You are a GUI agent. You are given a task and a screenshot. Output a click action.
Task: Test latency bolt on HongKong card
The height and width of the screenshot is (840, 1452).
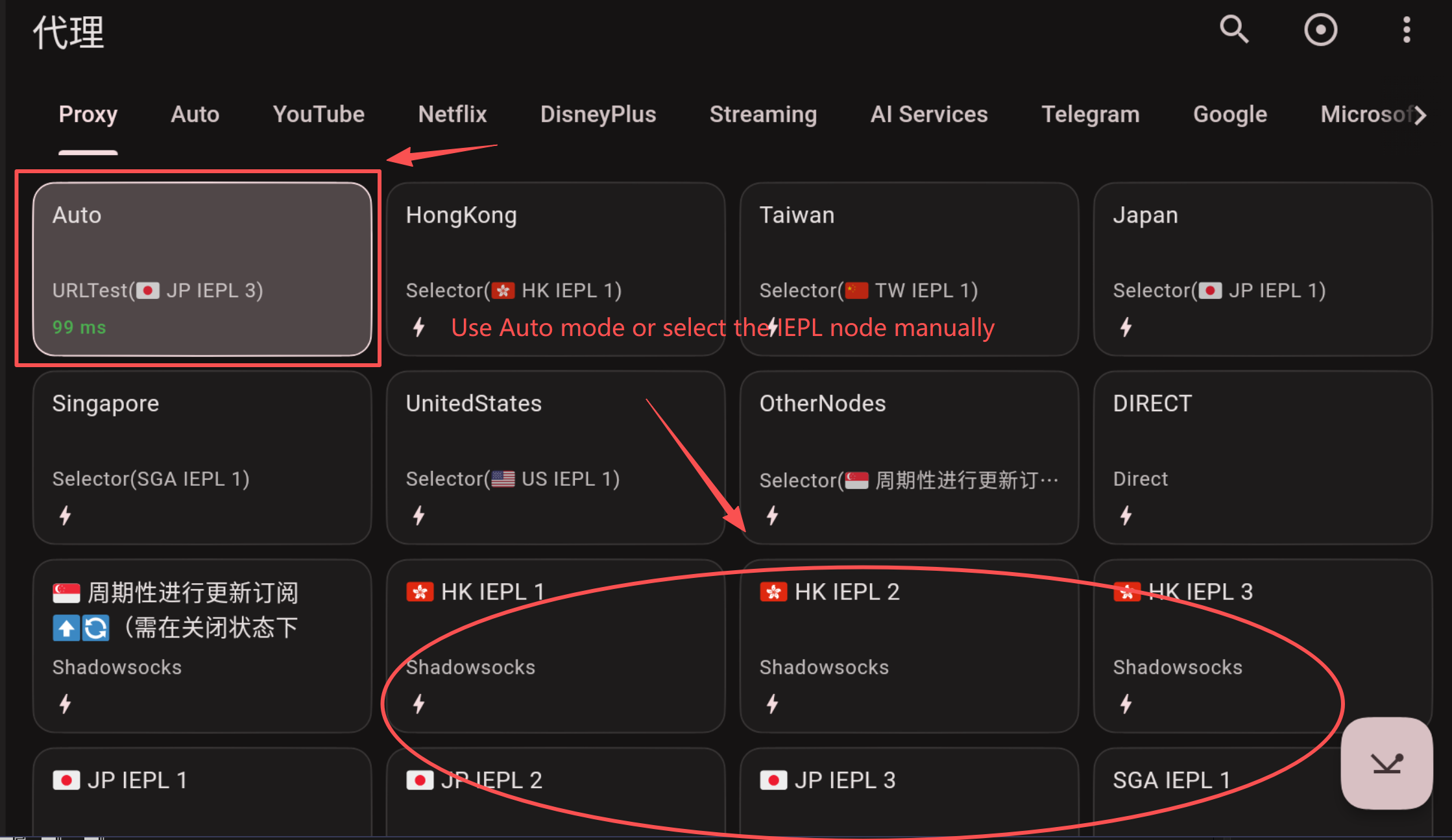click(419, 328)
